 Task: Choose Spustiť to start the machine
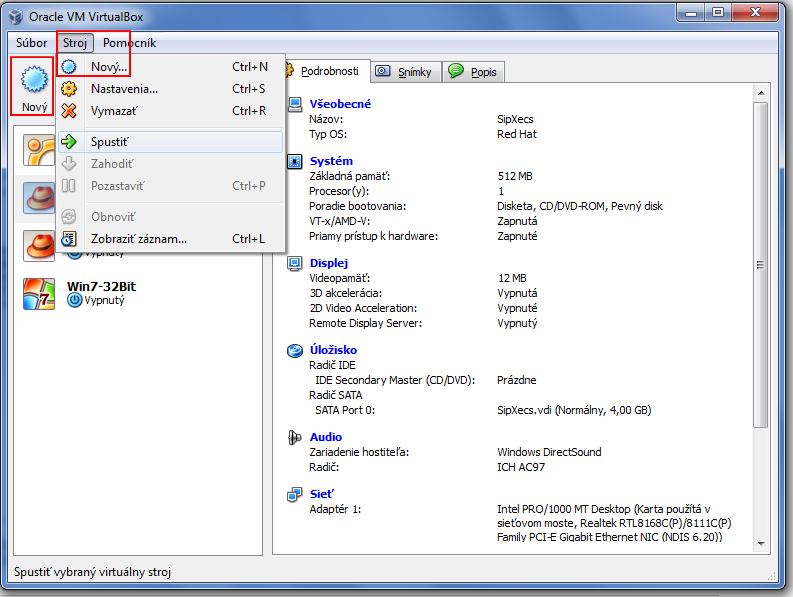pos(170,142)
